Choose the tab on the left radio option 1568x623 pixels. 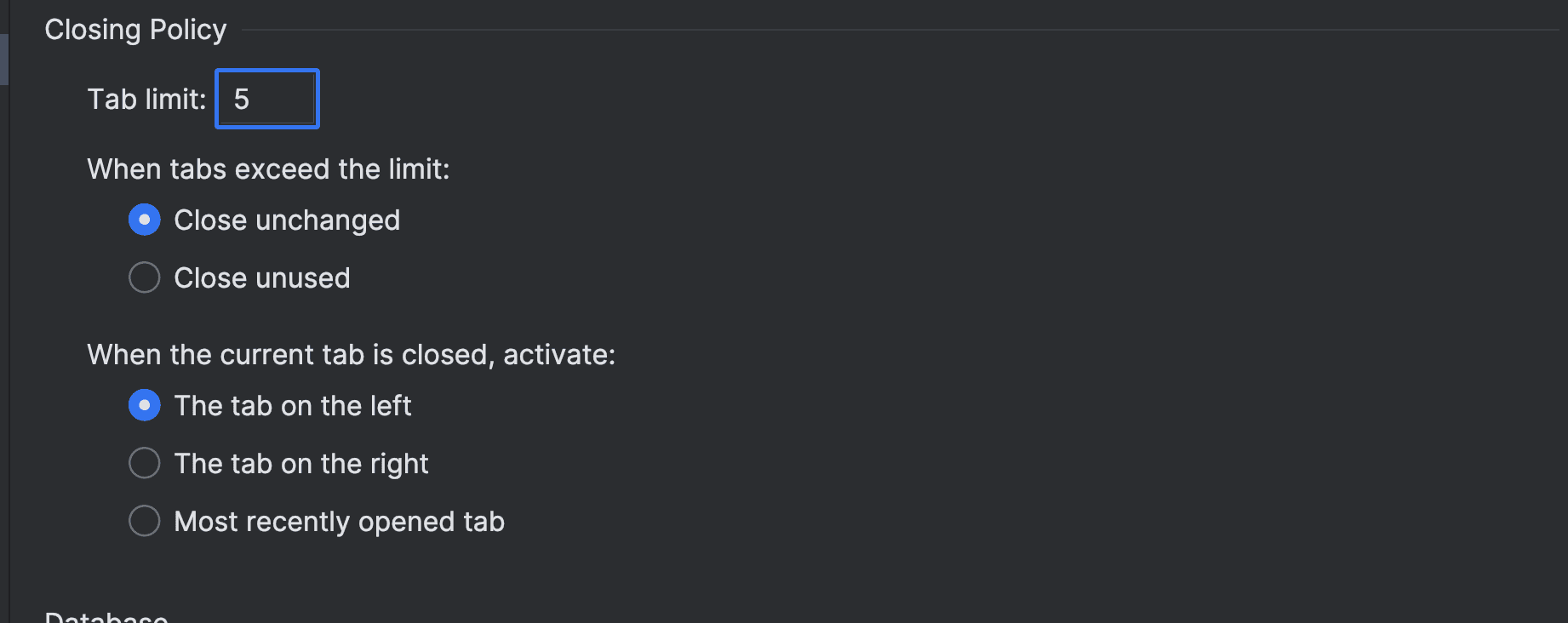point(145,405)
